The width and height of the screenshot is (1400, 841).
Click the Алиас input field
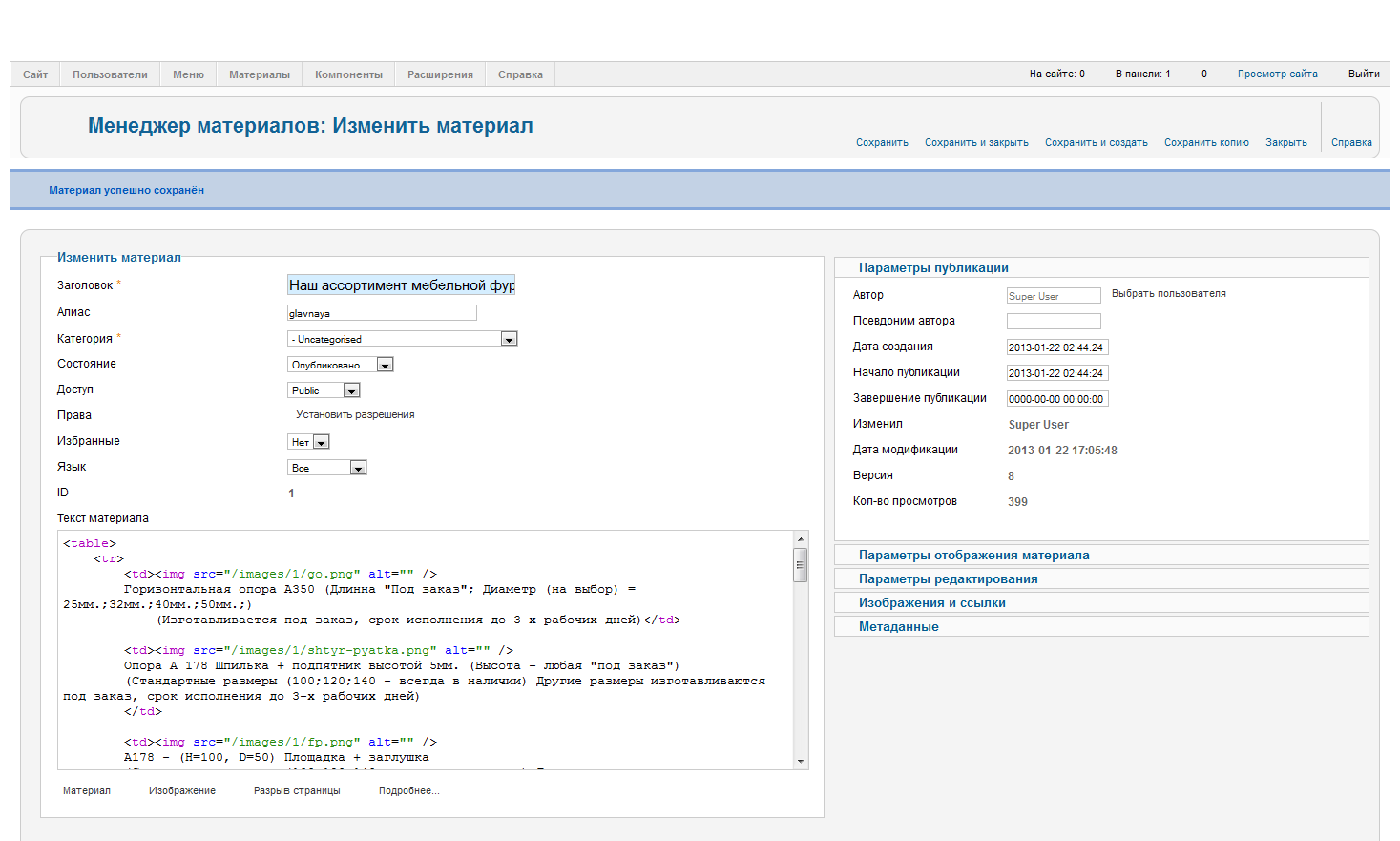coord(382,313)
